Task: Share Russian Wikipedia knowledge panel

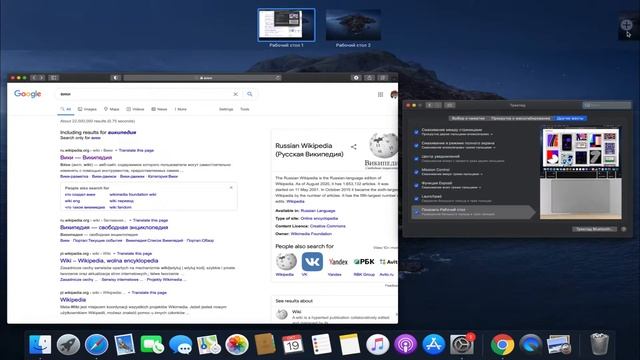Action: (x=353, y=147)
